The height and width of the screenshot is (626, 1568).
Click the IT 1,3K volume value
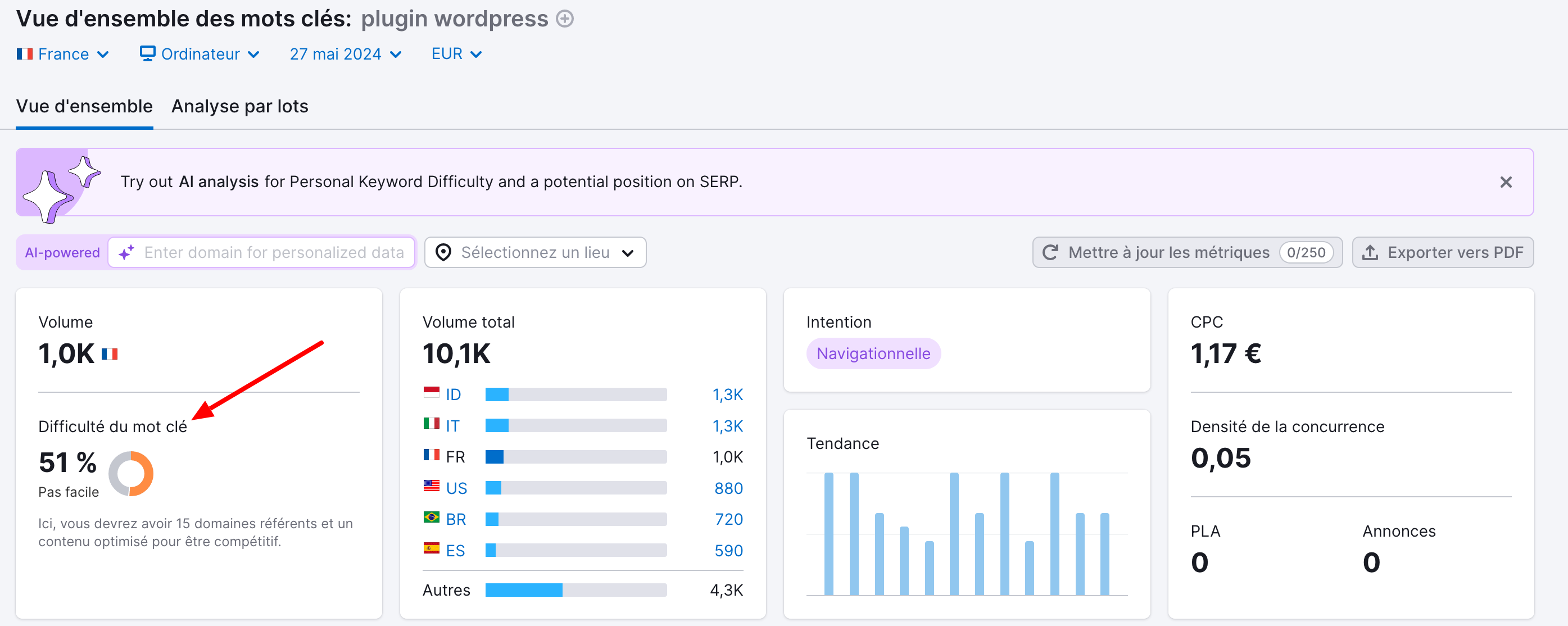coord(727,426)
